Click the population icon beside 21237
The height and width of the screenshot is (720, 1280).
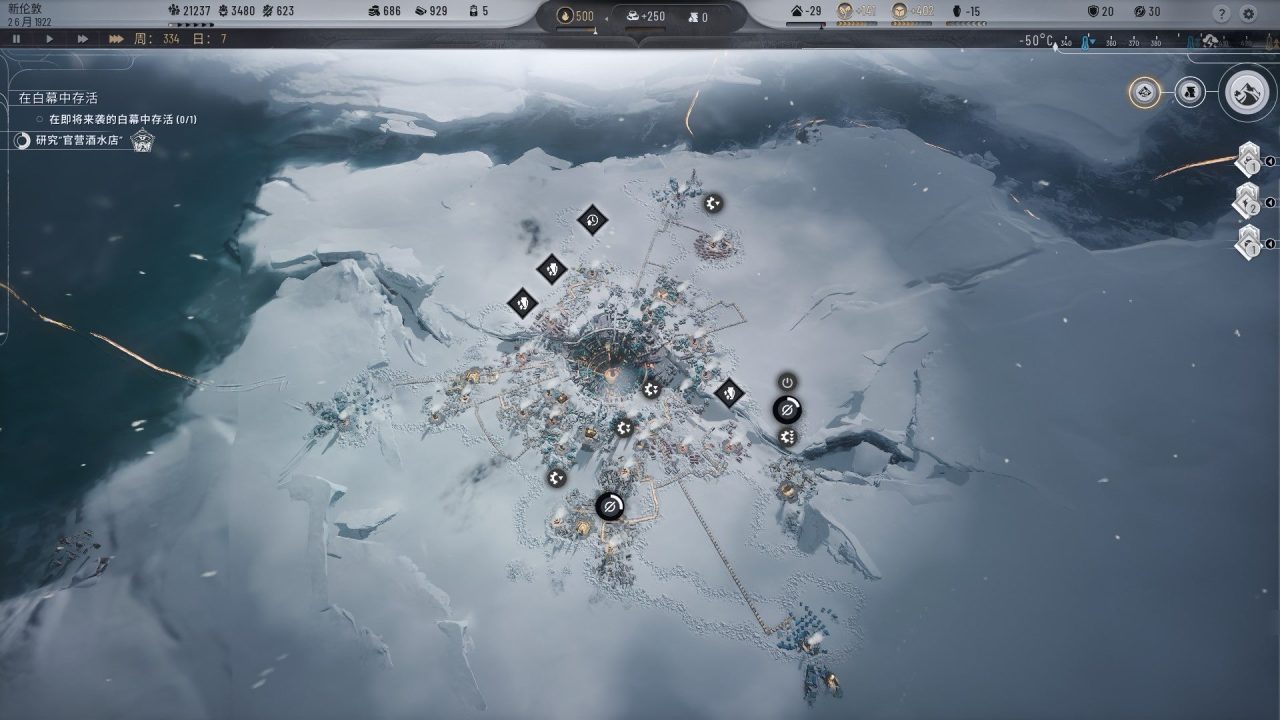point(175,12)
